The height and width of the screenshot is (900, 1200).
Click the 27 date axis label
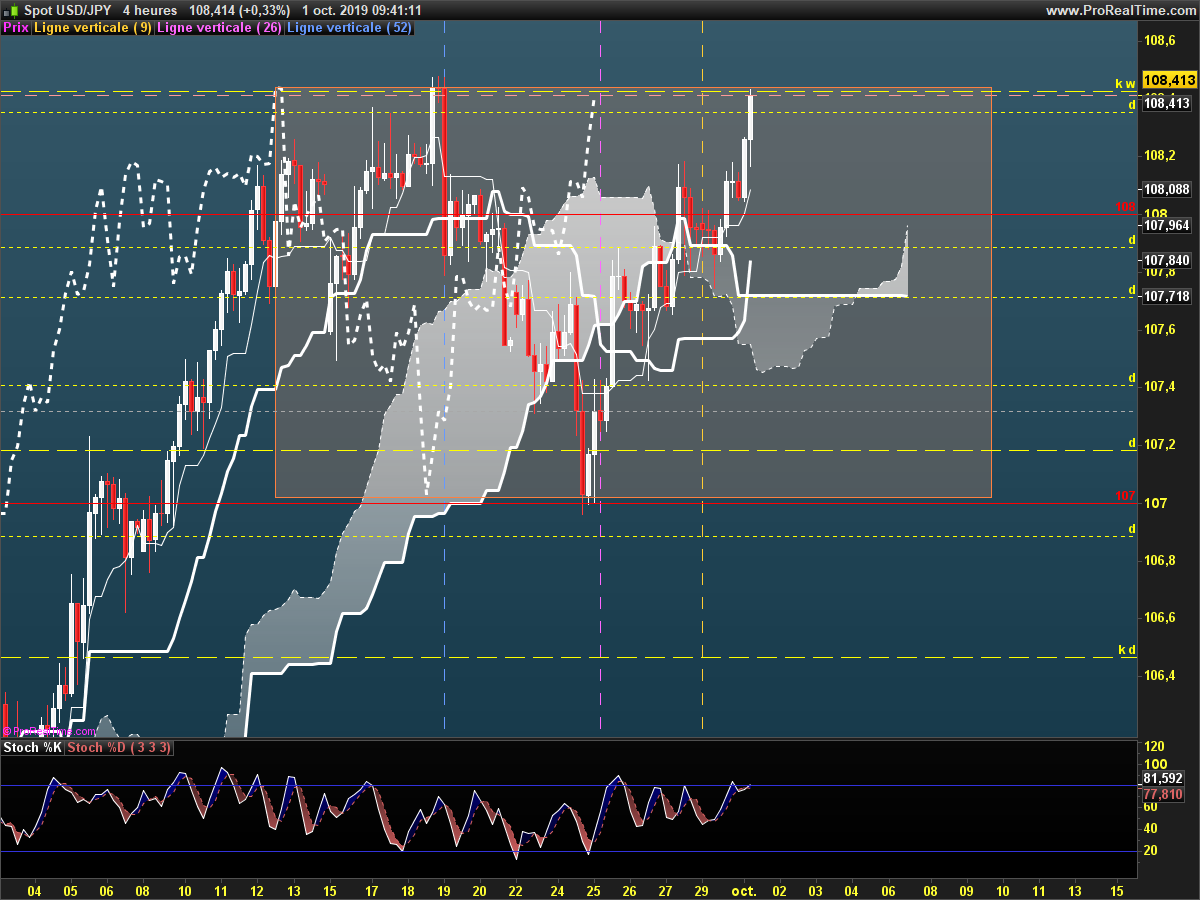[666, 890]
